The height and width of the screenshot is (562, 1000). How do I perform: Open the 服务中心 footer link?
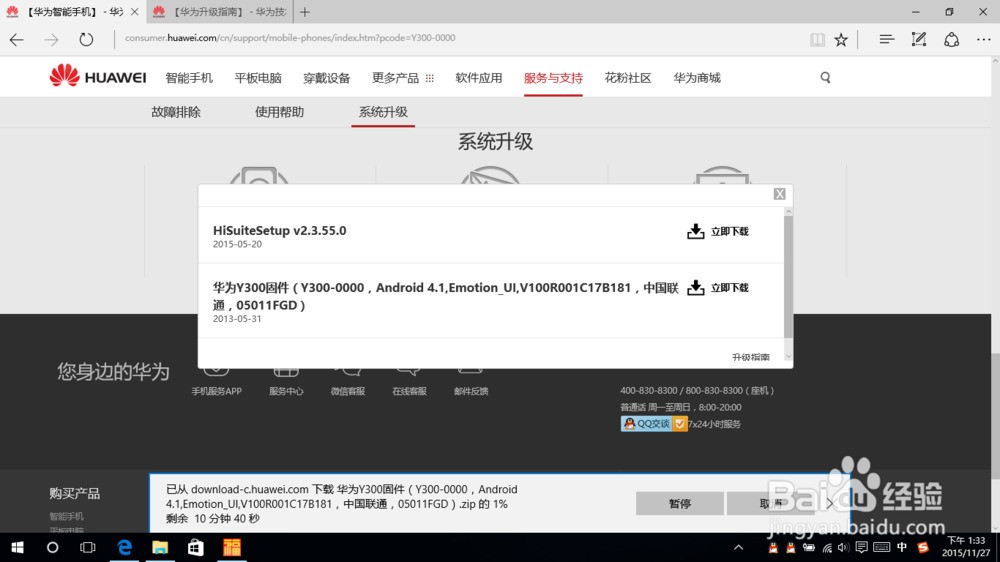click(286, 391)
